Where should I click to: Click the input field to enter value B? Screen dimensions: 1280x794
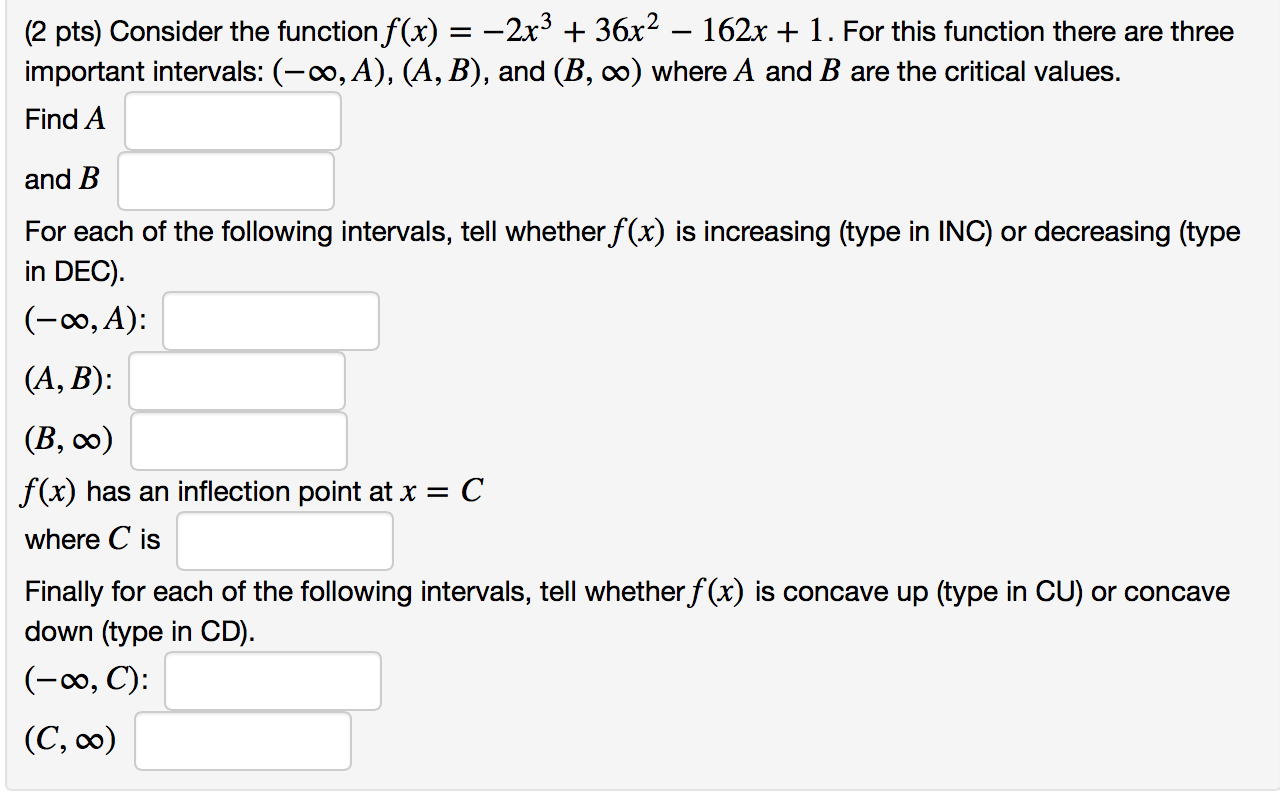click(226, 180)
